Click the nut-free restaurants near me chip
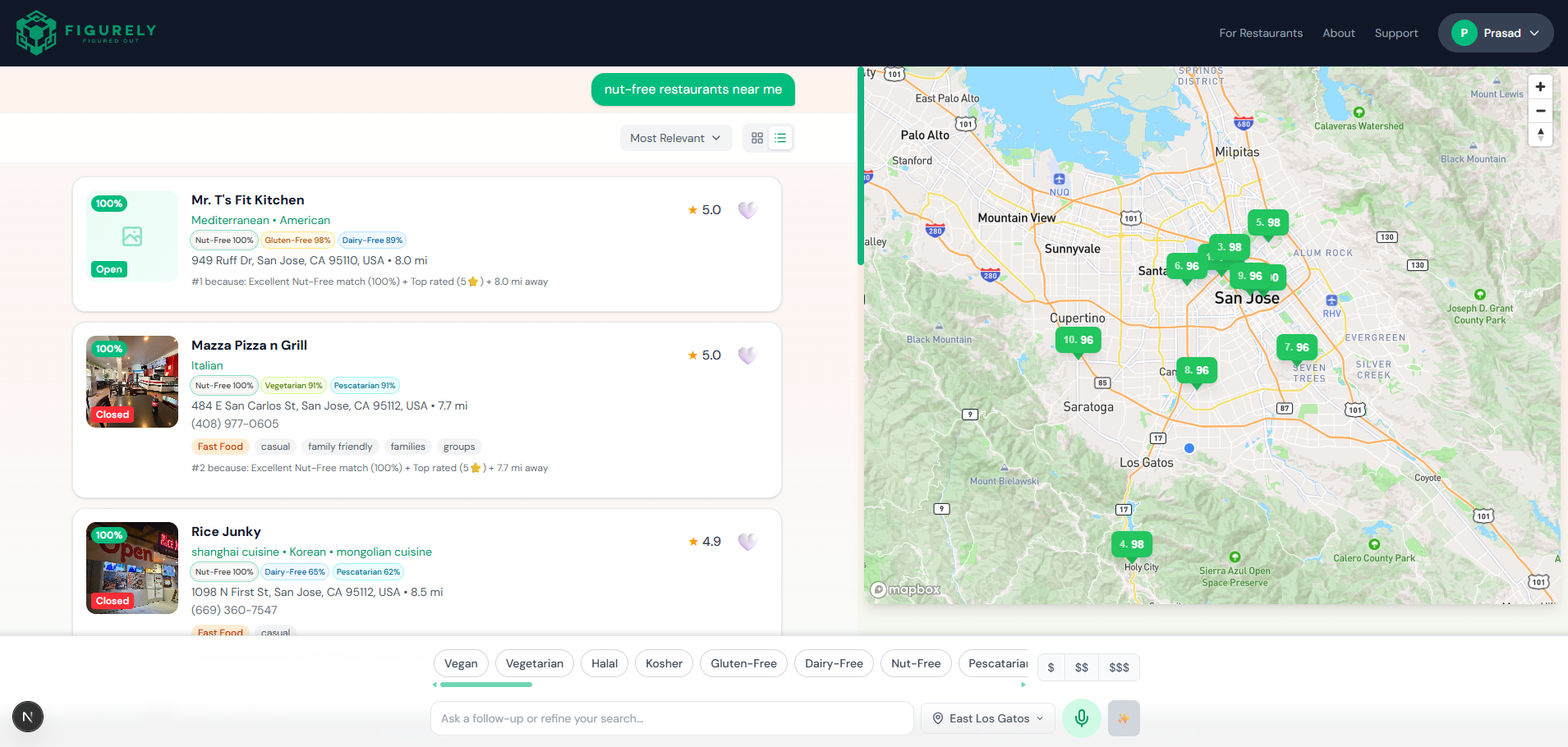This screenshot has height=747, width=1568. coord(692,89)
